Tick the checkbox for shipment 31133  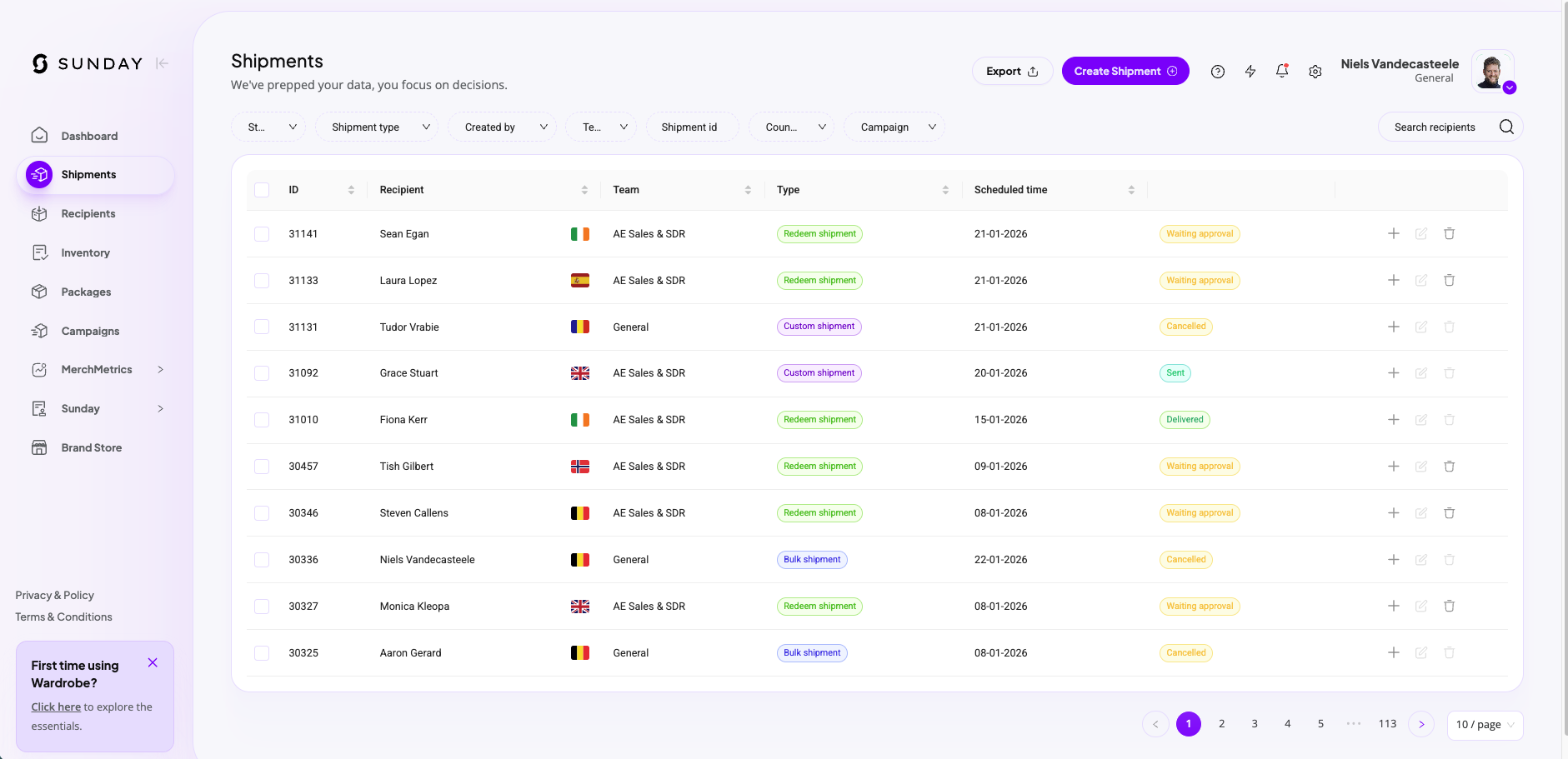pos(262,281)
